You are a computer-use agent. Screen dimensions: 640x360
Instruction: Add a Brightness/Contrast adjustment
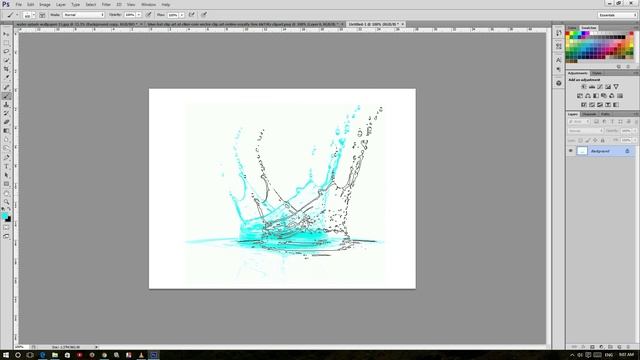pyautogui.click(x=584, y=87)
